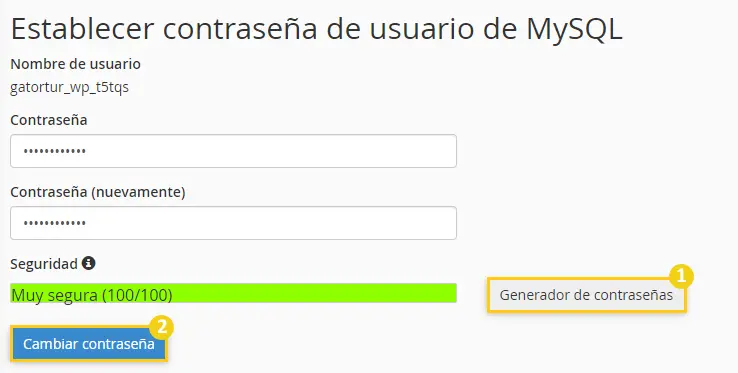The width and height of the screenshot is (738, 373).
Task: Click the word MySQL in the heading
Action: coord(574,30)
